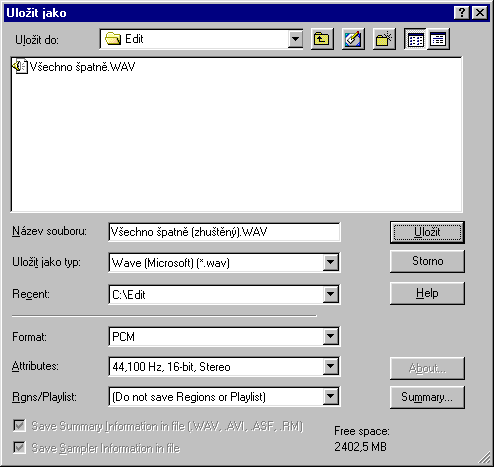The height and width of the screenshot is (467, 494).
Task: Select the Všechno špatně.WAV file icon
Action: click(20, 66)
